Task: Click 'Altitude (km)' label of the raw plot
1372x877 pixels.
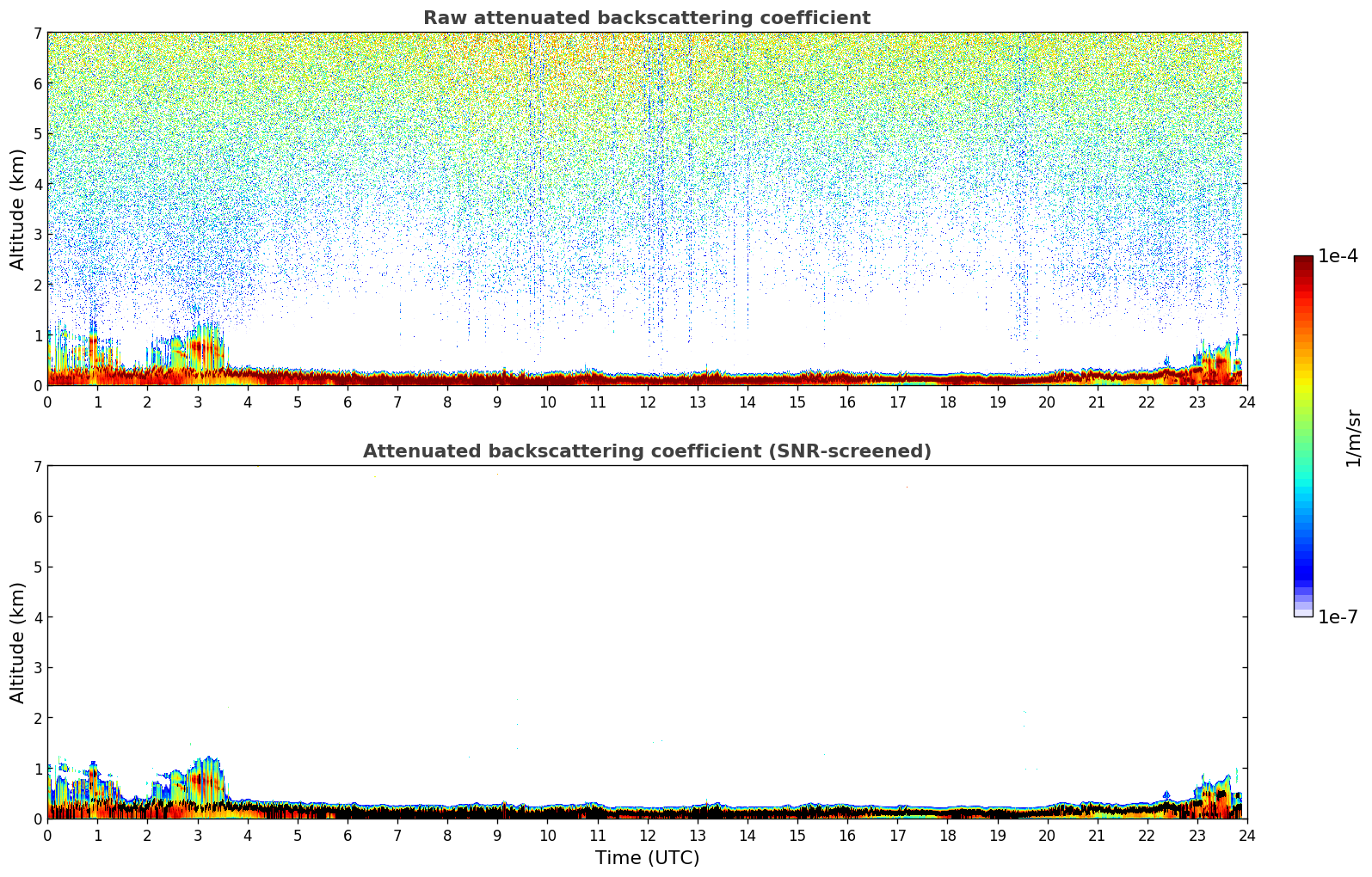Action: [x=18, y=209]
